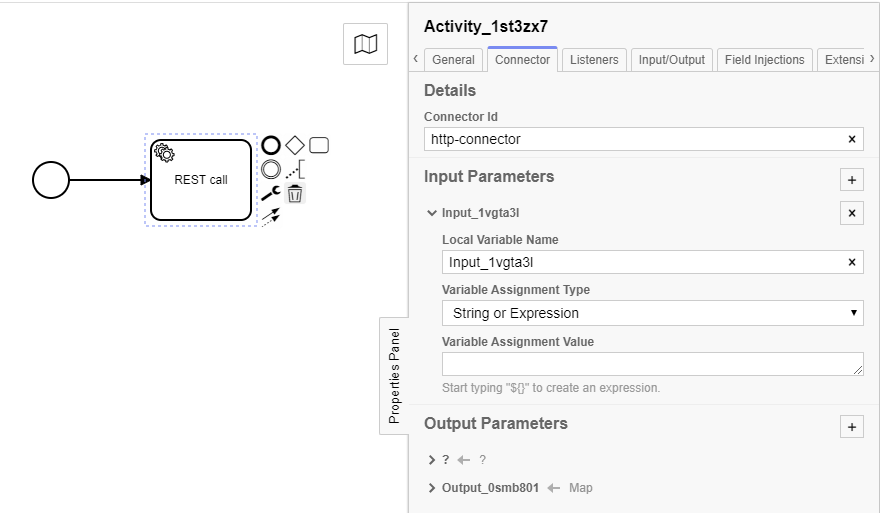Screen dimensions: 880x513
Task: Append an intermediate event with the double-circle icon
Action: (271, 170)
